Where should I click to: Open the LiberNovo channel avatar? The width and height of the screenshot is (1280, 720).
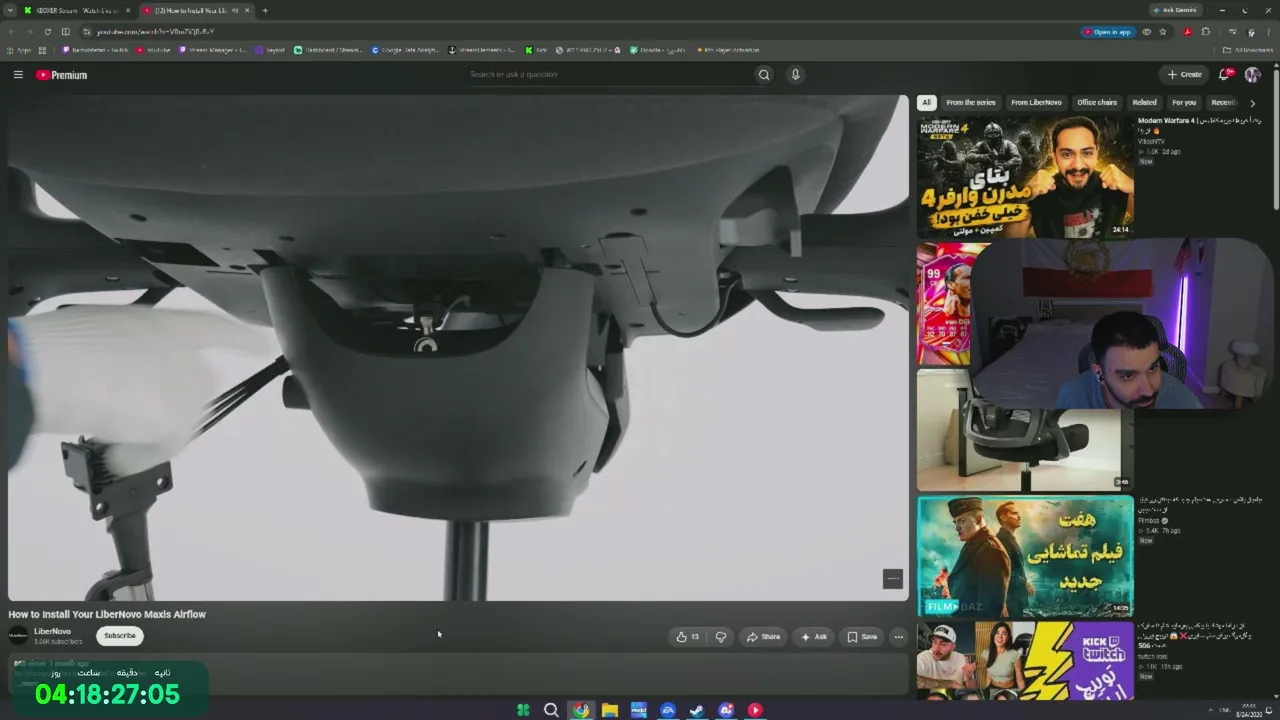18,635
